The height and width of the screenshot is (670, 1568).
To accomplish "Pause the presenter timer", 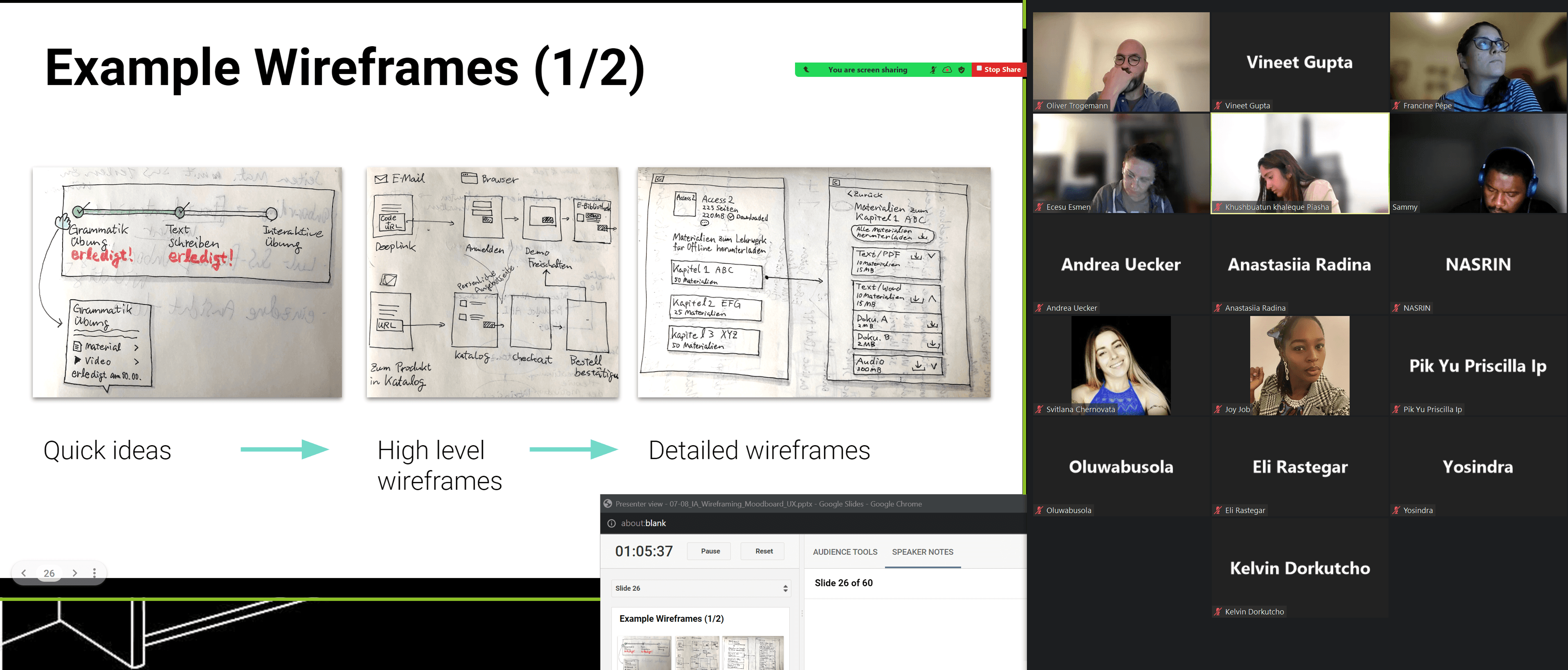I will (710, 551).
